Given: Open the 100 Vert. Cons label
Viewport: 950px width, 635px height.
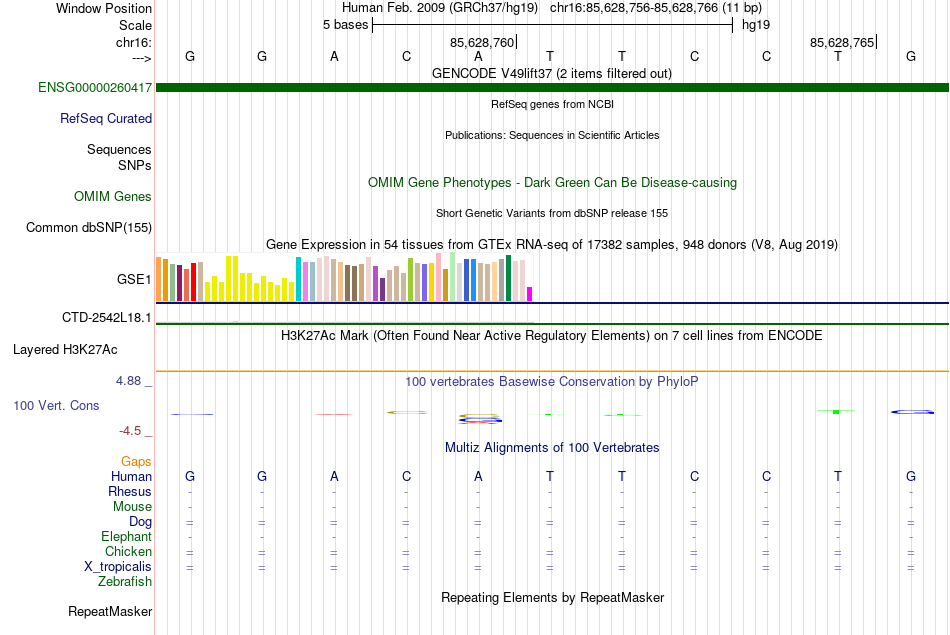Looking at the screenshot, I should (x=56, y=406).
